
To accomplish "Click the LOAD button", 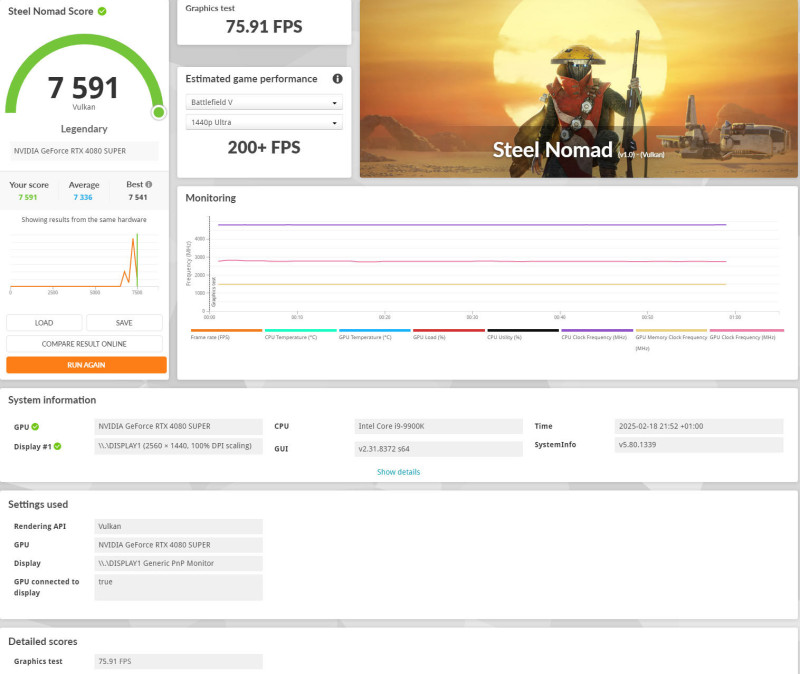I will [44, 323].
